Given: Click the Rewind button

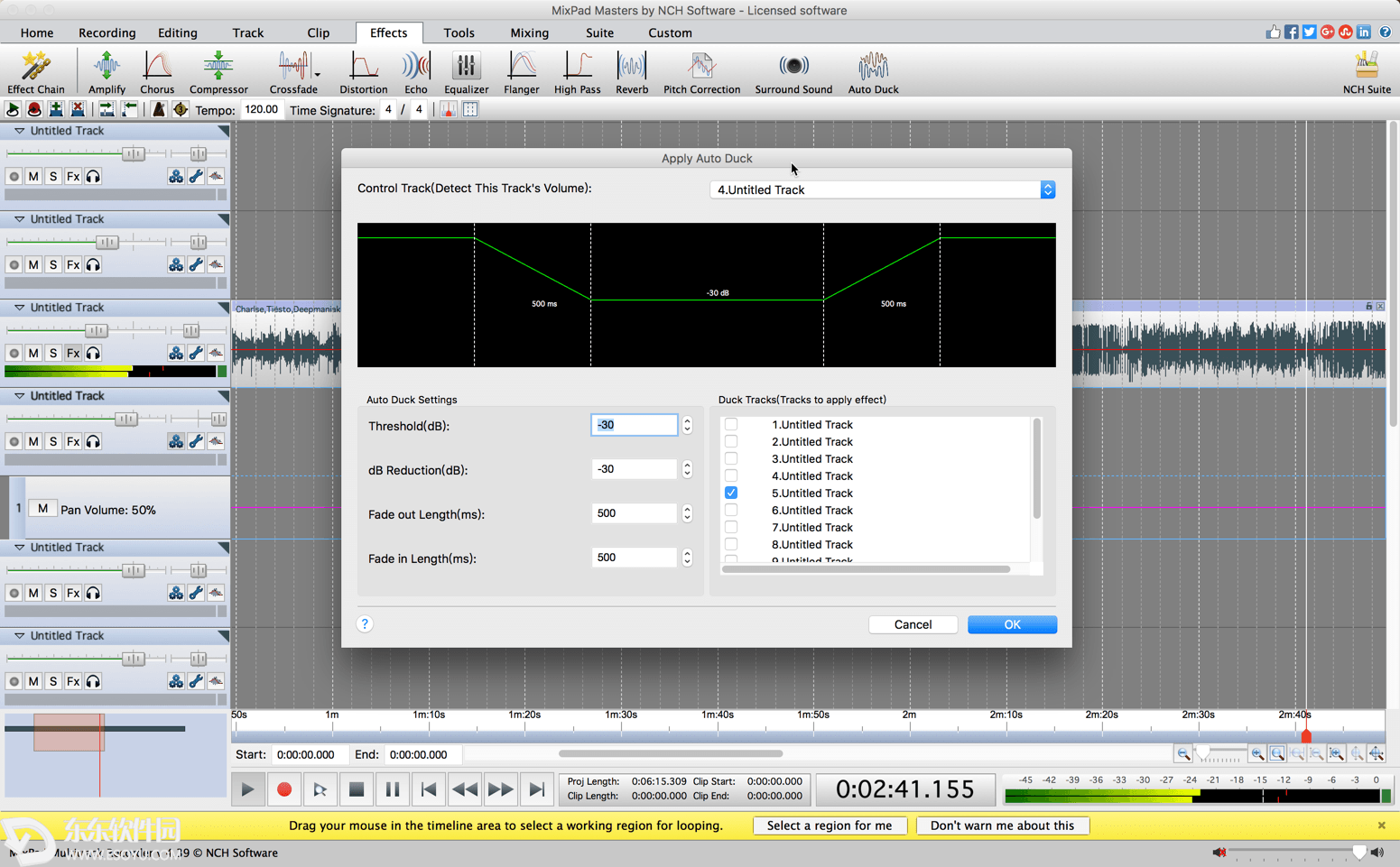Looking at the screenshot, I should 465,789.
